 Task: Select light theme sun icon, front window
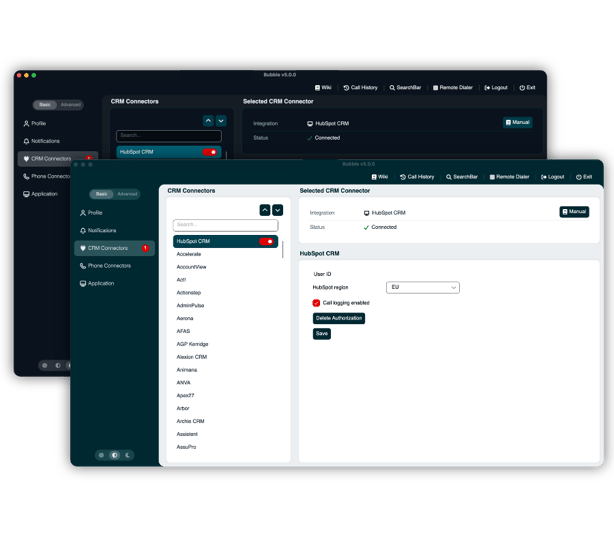(x=101, y=455)
